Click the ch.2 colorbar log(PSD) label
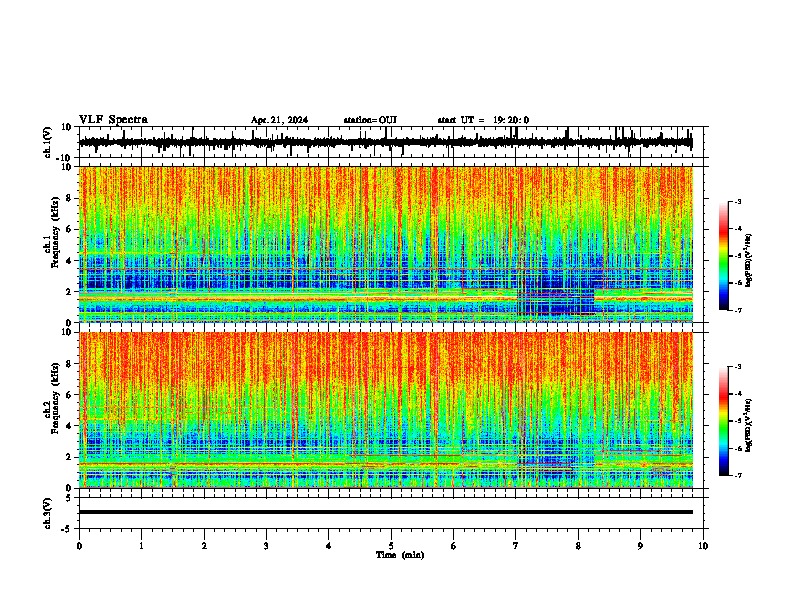The image size is (792, 612). [x=748, y=425]
